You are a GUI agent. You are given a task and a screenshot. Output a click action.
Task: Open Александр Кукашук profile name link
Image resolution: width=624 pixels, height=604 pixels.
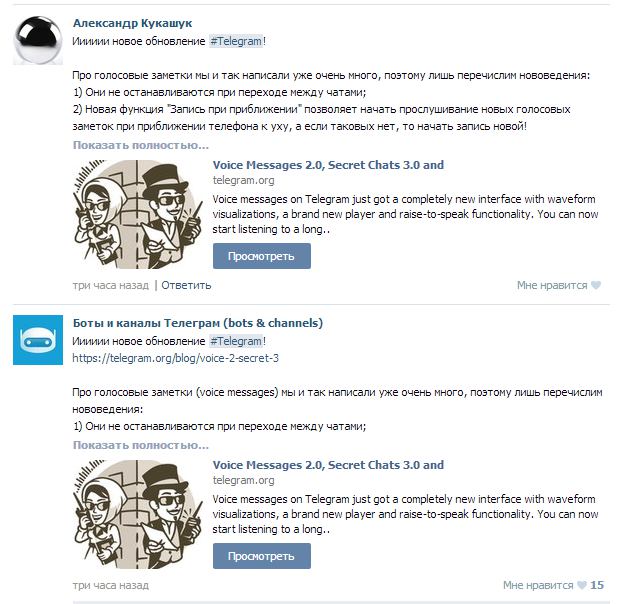point(132,23)
